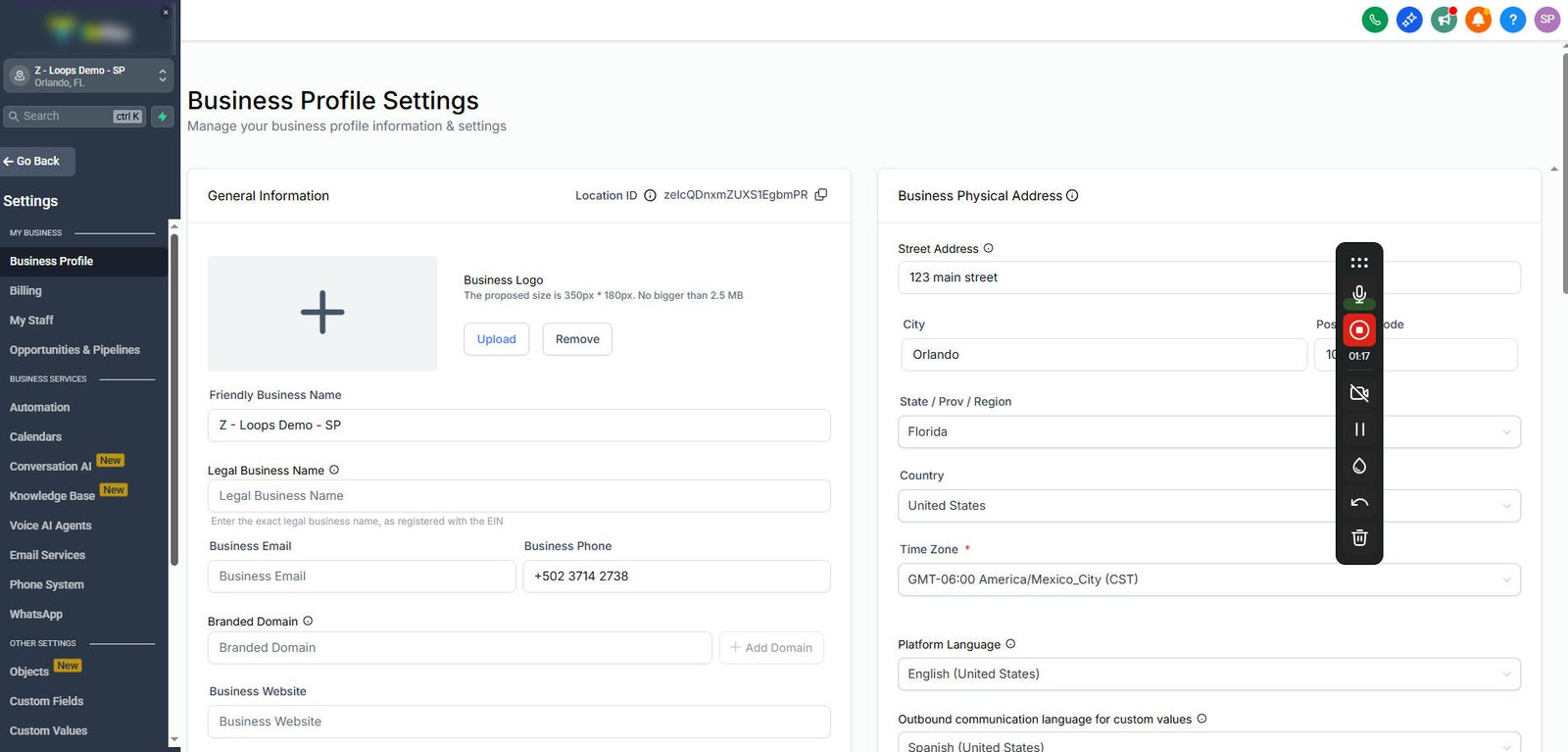Open the State / Prov / Region dropdown

[1209, 431]
